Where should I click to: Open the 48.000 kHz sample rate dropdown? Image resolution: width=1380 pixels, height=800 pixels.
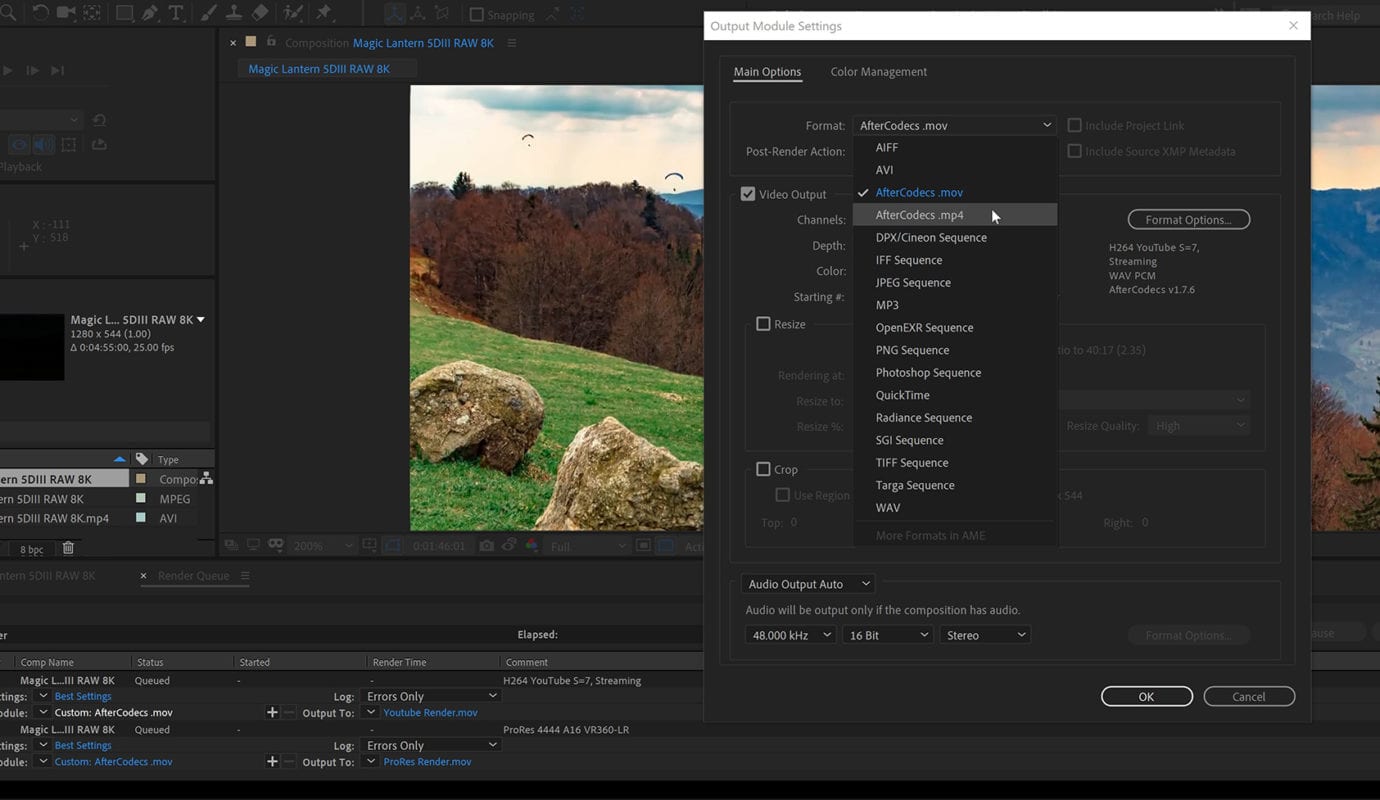(789, 635)
